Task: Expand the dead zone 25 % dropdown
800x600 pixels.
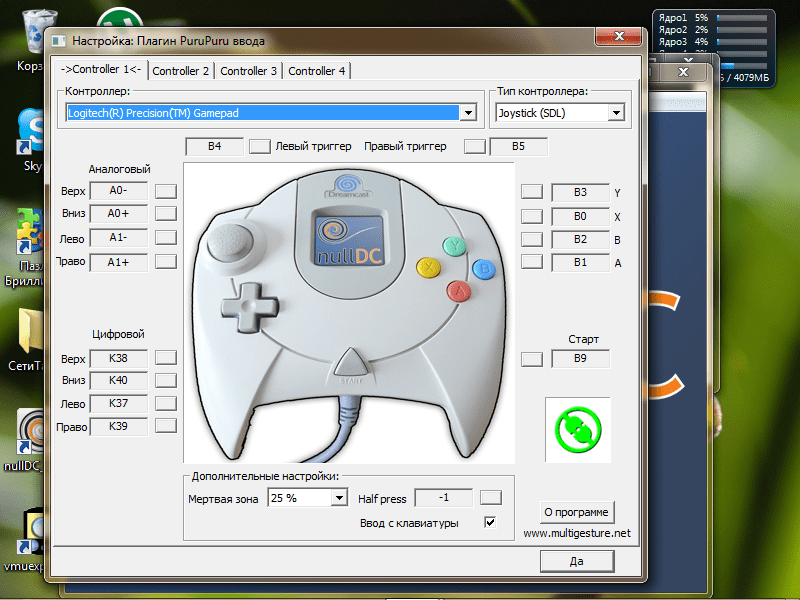Action: pos(339,497)
